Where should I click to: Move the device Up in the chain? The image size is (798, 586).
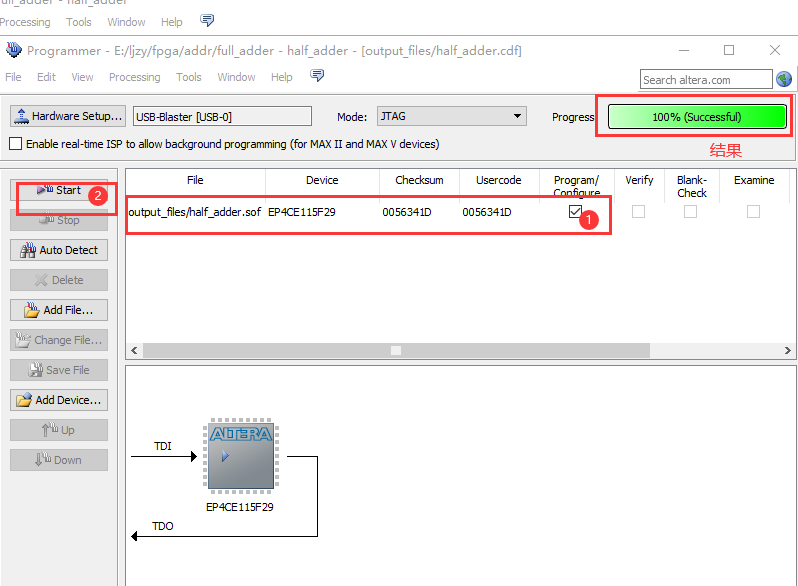coord(59,430)
